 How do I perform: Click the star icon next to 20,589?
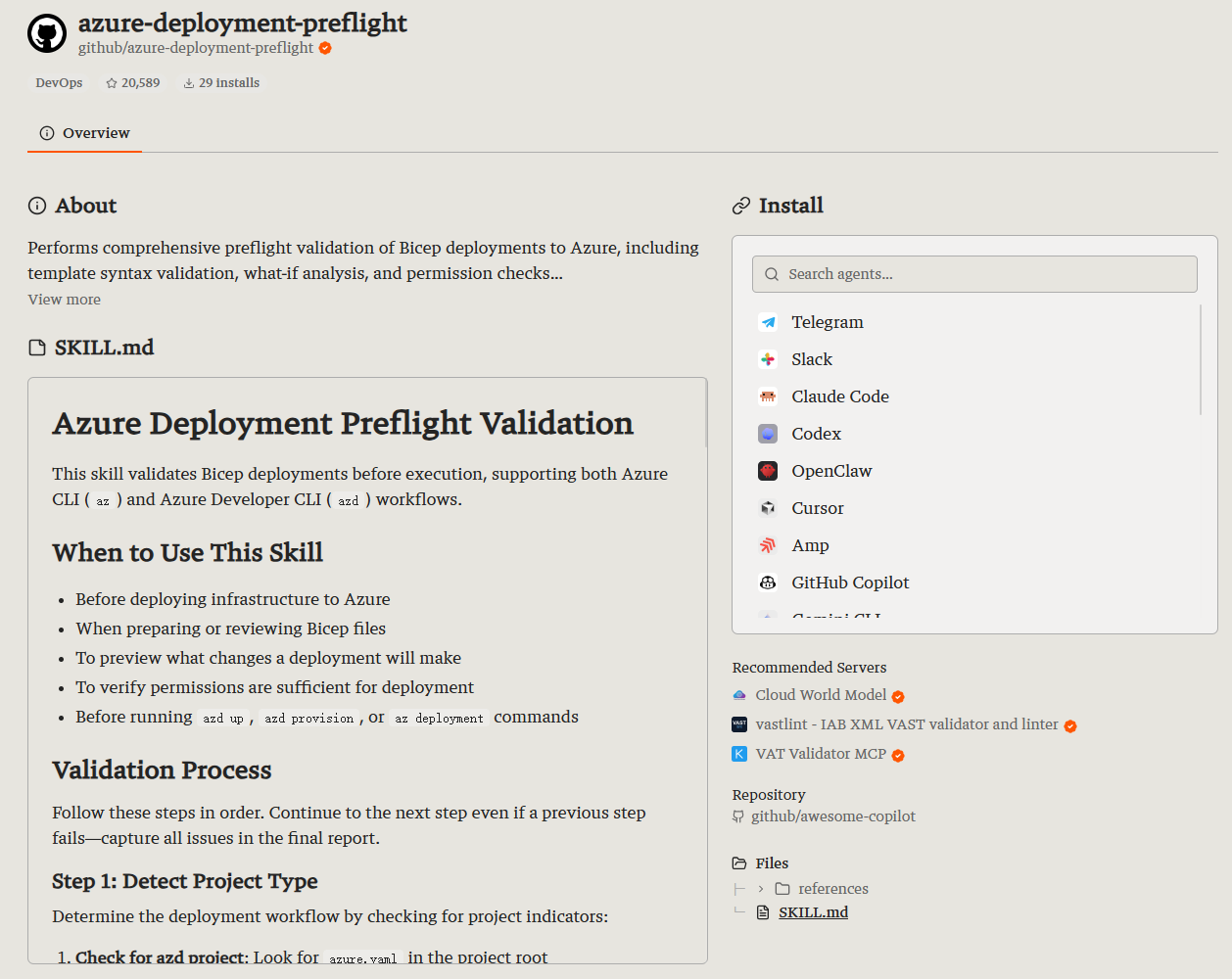tap(112, 83)
